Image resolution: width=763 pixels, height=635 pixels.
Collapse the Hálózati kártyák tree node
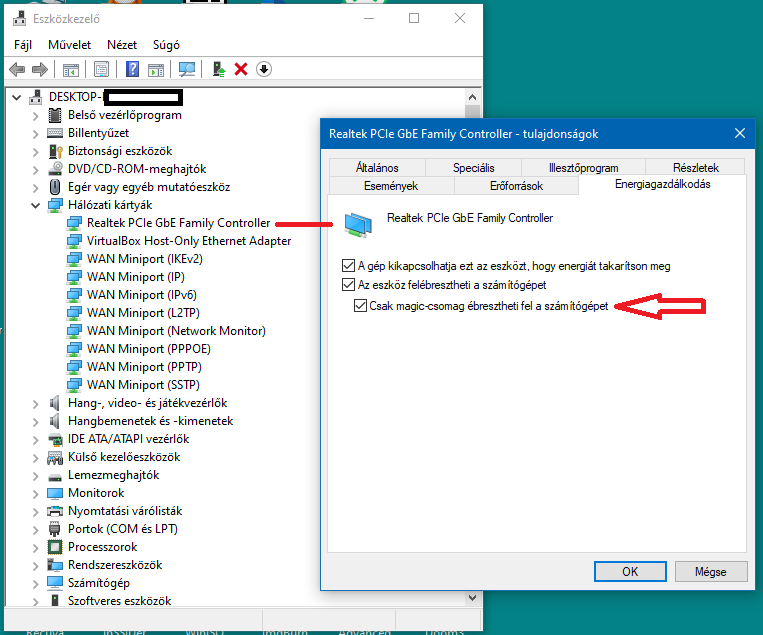click(x=35, y=205)
